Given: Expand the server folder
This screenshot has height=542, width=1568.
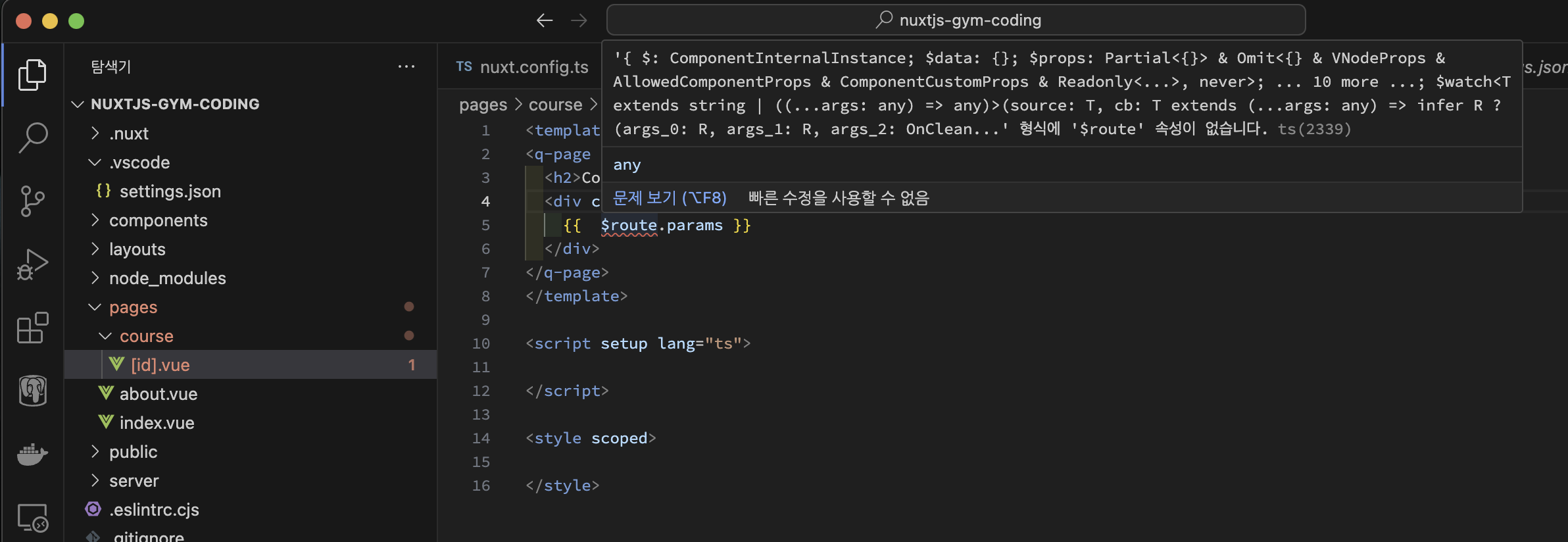Looking at the screenshot, I should pos(95,480).
